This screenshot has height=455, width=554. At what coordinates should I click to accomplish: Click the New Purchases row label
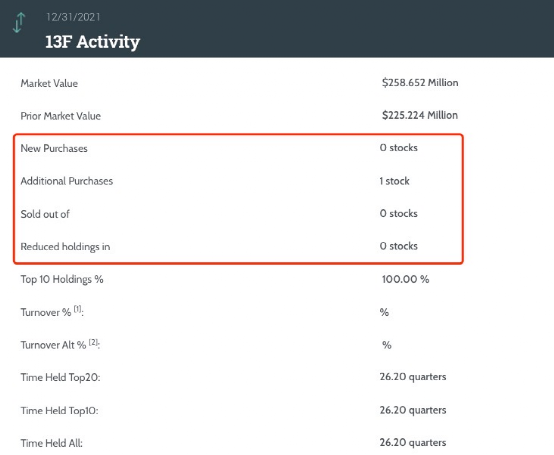(54, 148)
